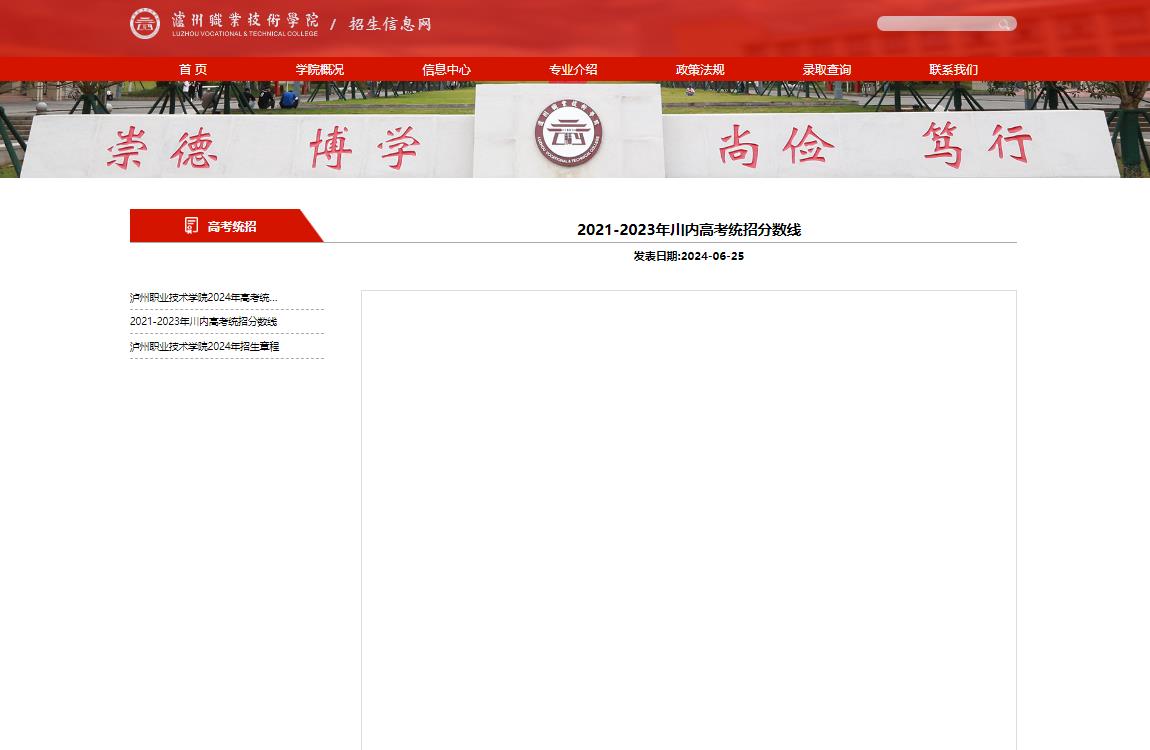Click the college emblem on the banner stone
Viewport: 1150px width, 750px height.
tap(568, 133)
